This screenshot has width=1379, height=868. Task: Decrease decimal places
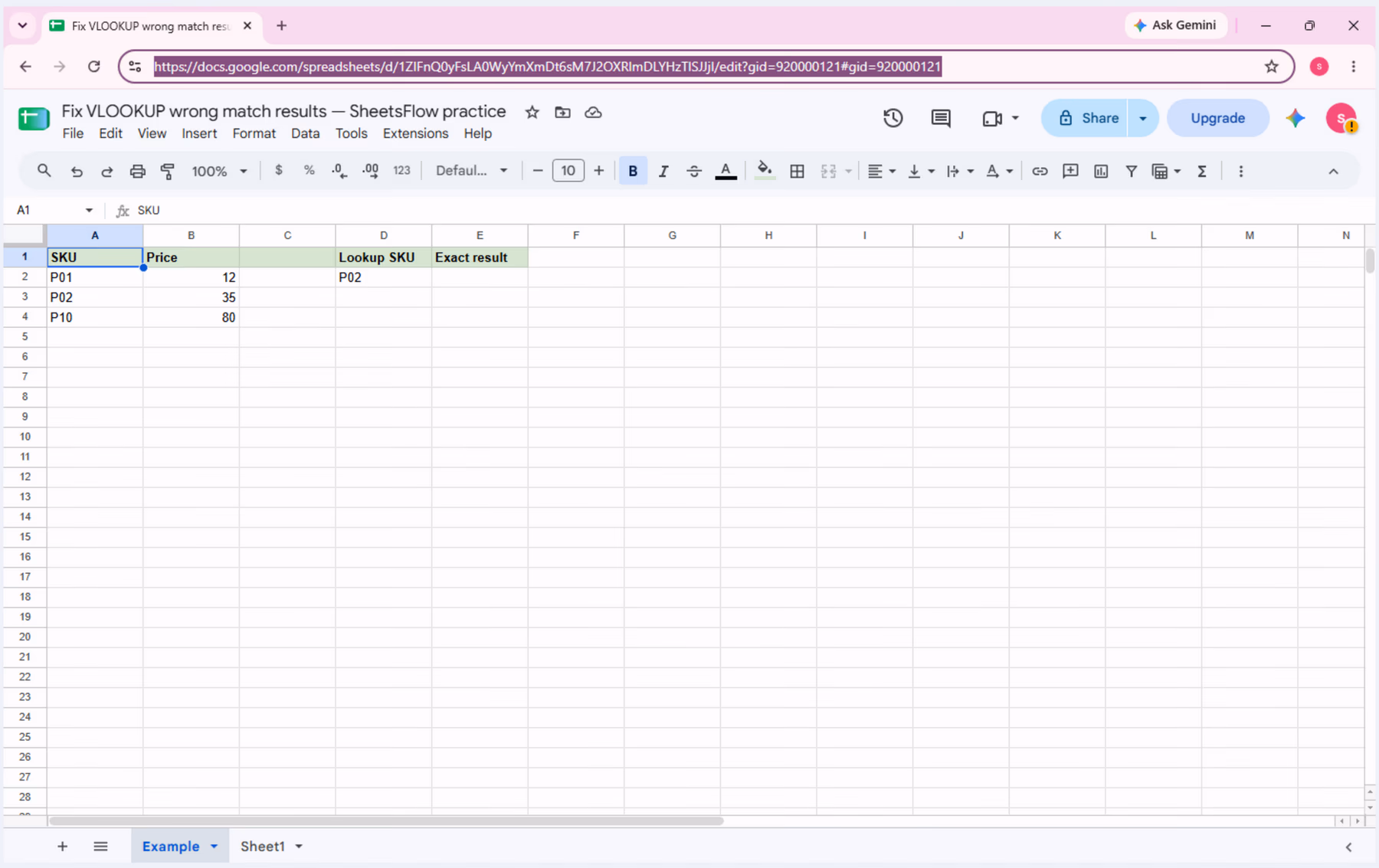click(339, 171)
